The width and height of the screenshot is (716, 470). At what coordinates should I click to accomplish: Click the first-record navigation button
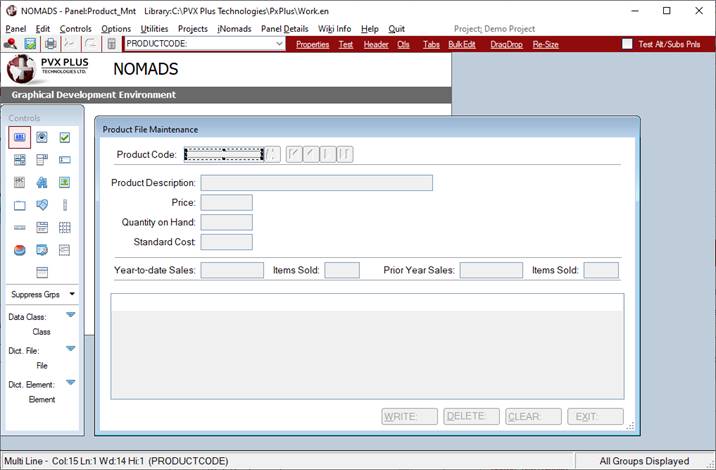pyautogui.click(x=294, y=154)
